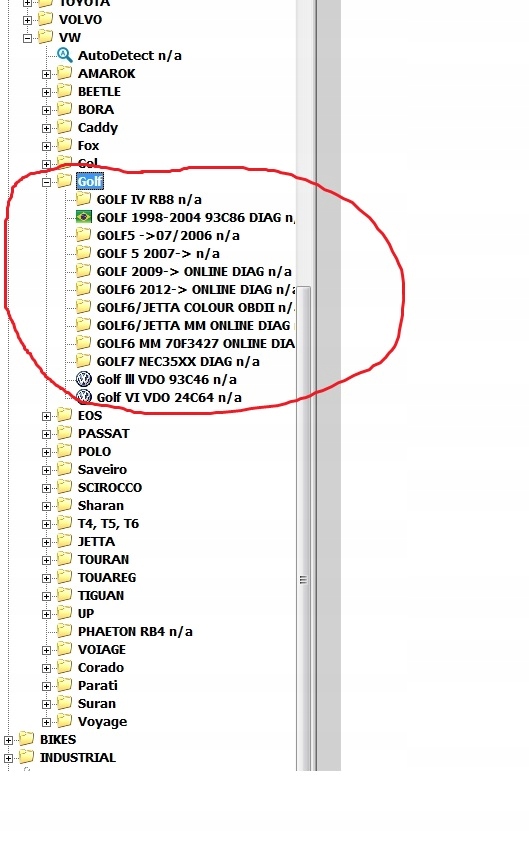Click the Golf folder icon
The height and width of the screenshot is (853, 529).
65,181
